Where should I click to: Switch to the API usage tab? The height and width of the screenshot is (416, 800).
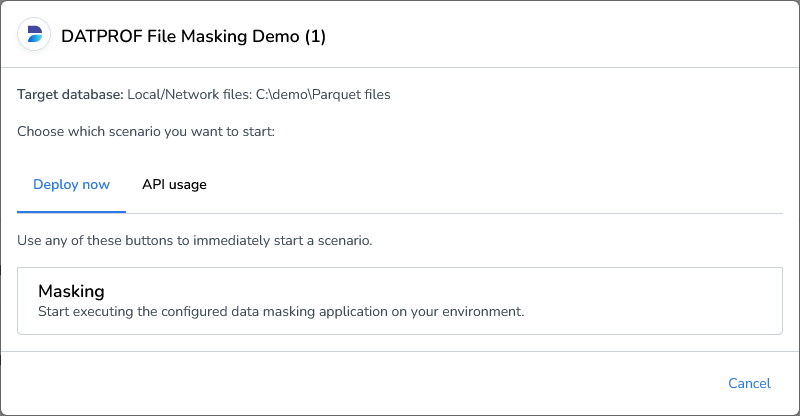coord(174,185)
